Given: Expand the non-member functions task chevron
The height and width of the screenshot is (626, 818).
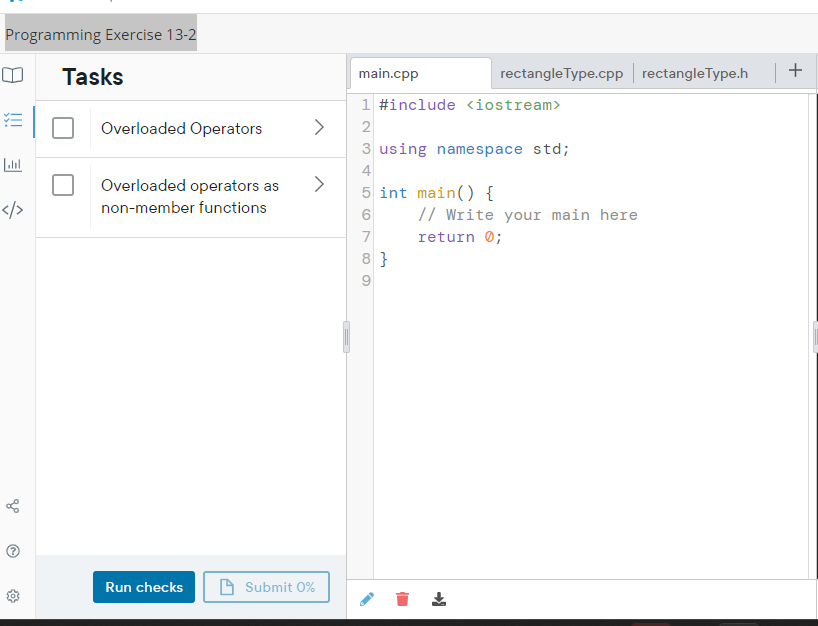Looking at the screenshot, I should 319,184.
